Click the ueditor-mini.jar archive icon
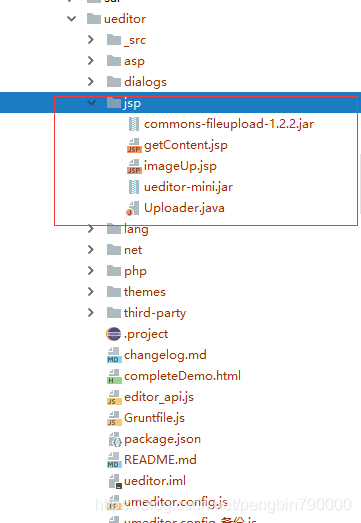361x523 pixels. (134, 187)
